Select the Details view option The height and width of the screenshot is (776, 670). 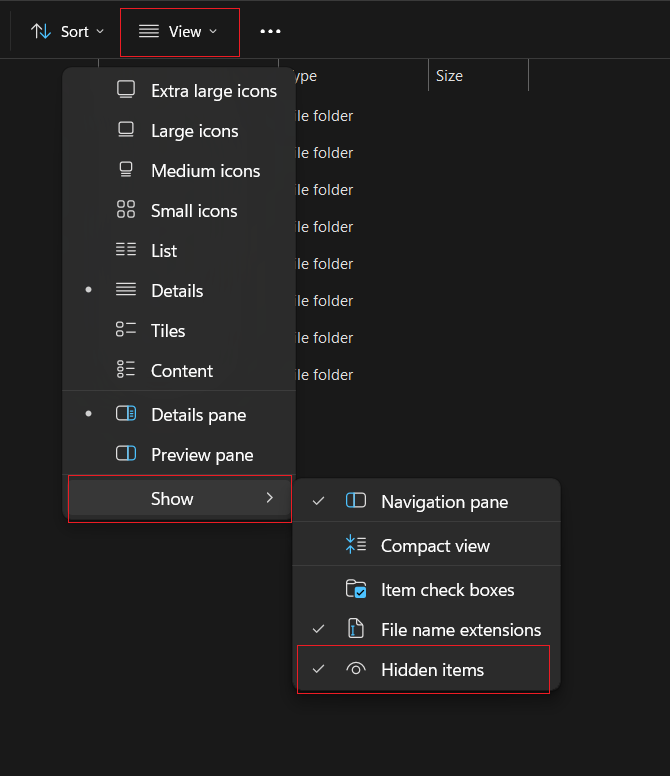click(x=177, y=291)
